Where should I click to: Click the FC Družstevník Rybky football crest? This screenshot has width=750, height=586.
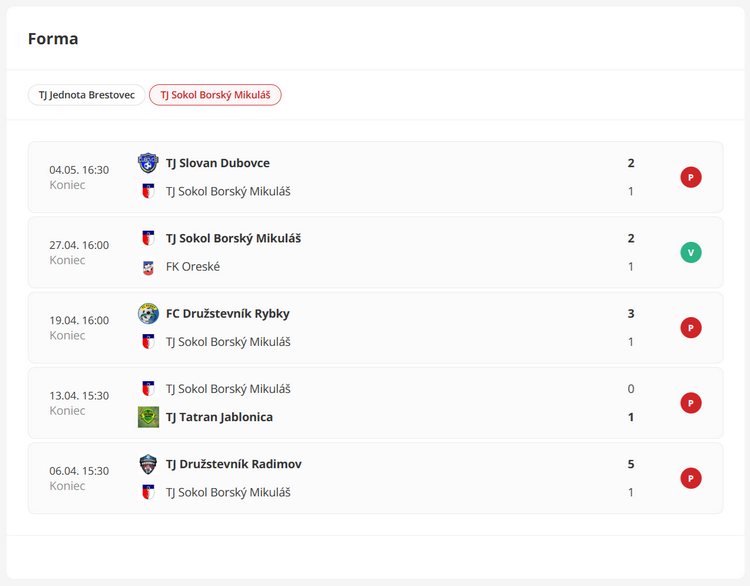148,314
